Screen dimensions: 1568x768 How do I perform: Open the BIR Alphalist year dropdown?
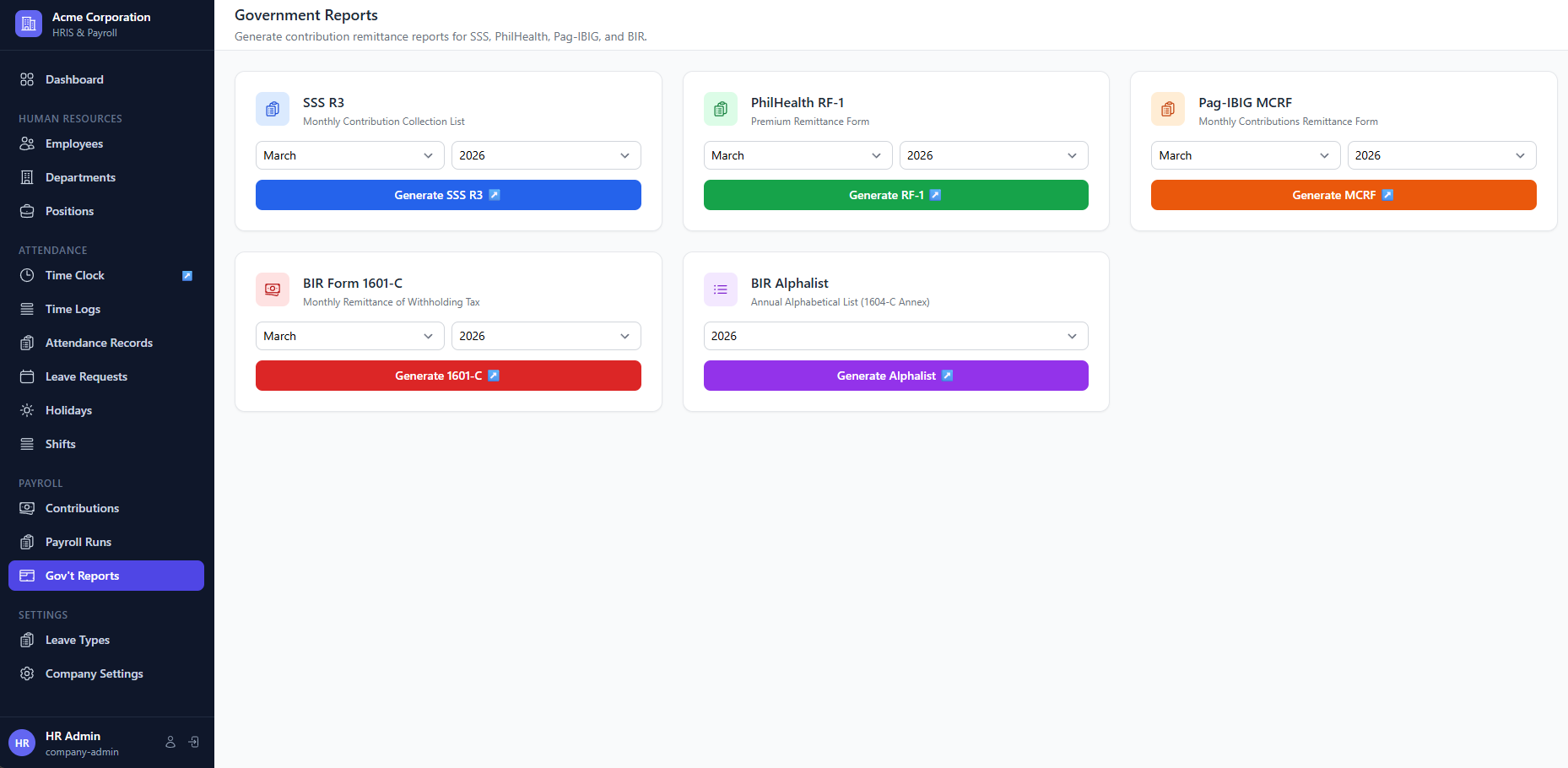[895, 336]
